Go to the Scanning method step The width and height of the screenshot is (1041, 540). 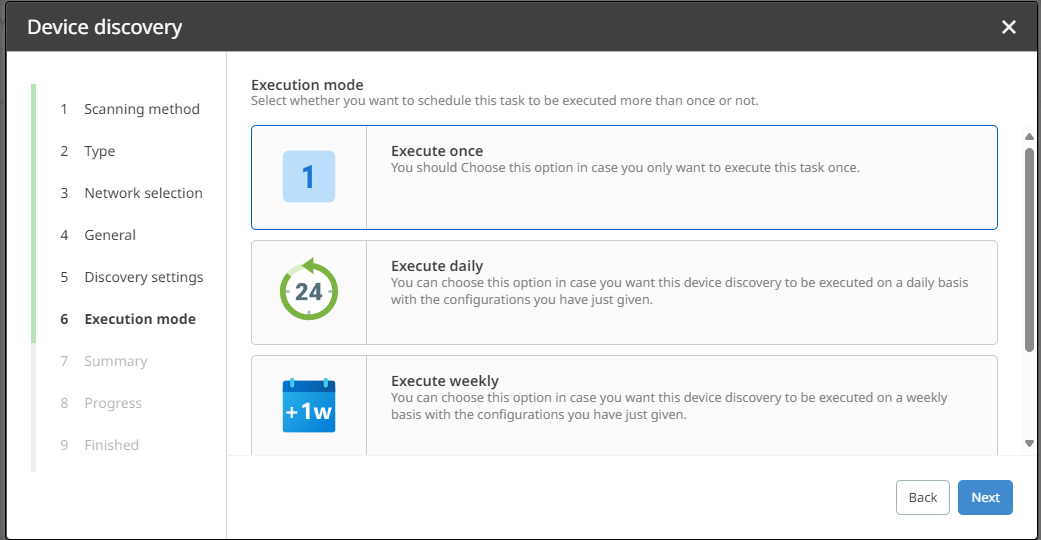141,109
